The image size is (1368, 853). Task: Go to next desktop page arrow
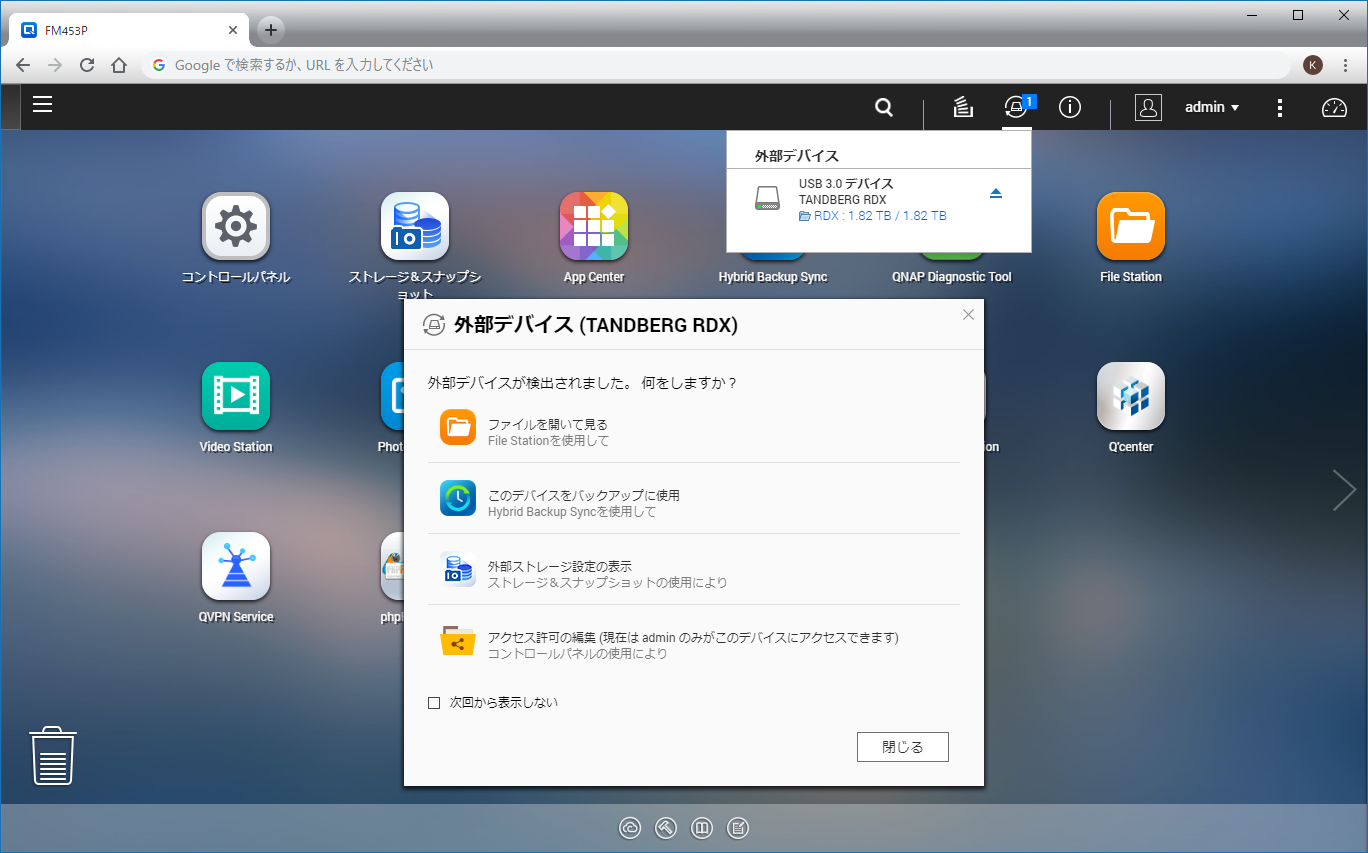point(1343,490)
